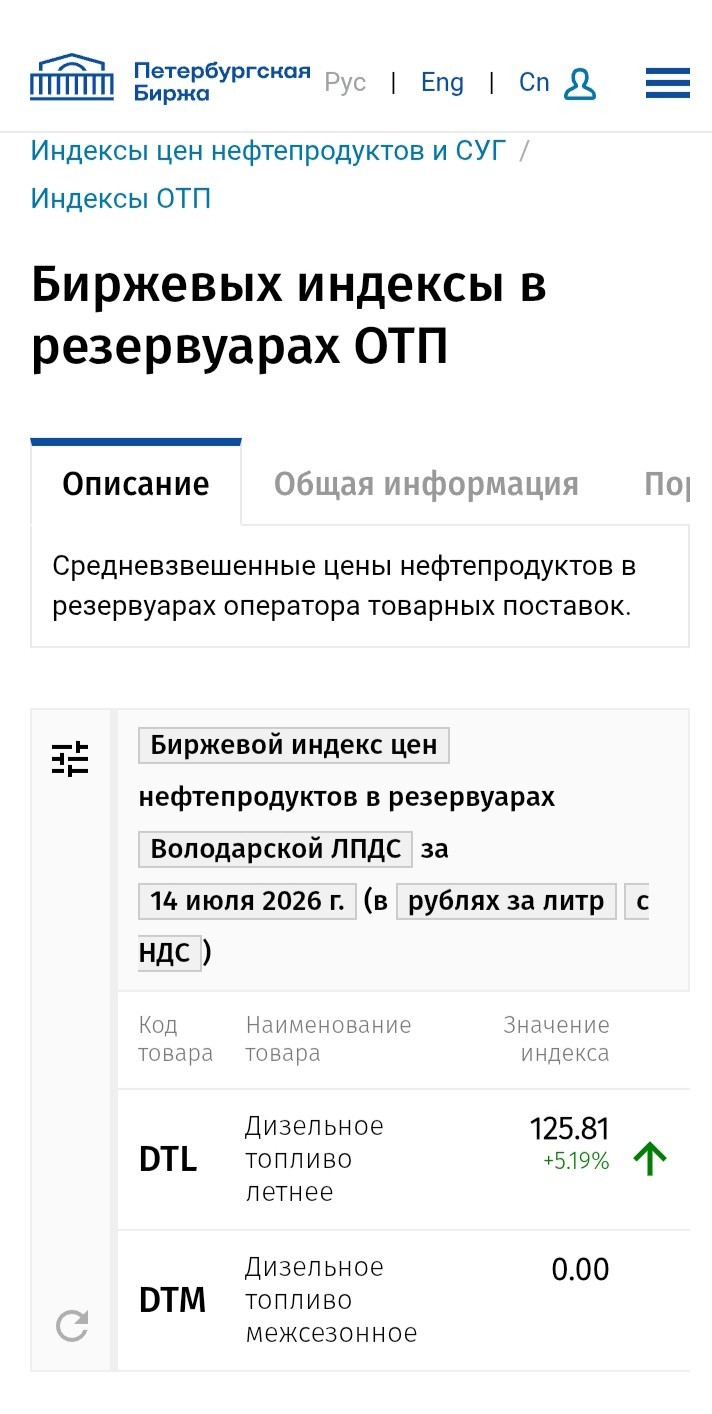Refresh the index data with reload icon
Viewport: 712px width, 1414px height.
click(x=72, y=1326)
